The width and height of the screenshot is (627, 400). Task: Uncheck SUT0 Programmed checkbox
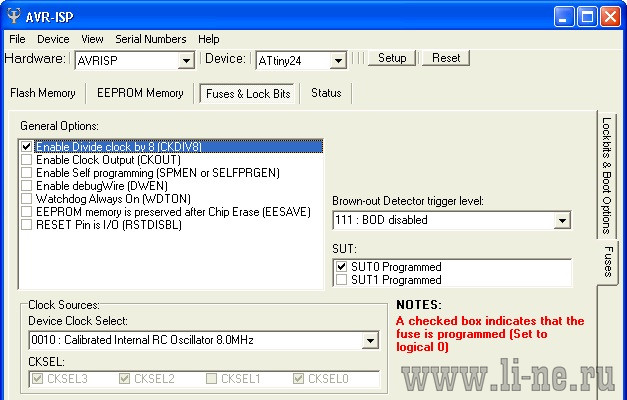pos(341,266)
